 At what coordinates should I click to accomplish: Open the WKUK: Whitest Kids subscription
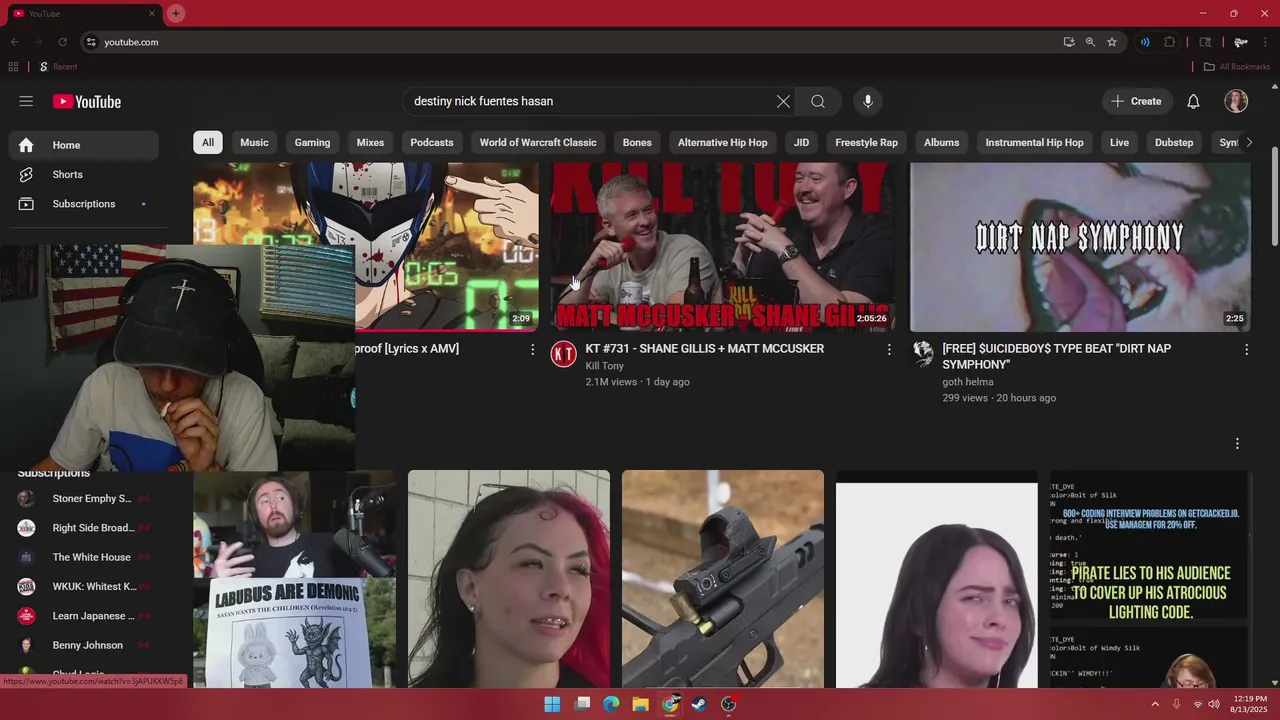coord(85,586)
